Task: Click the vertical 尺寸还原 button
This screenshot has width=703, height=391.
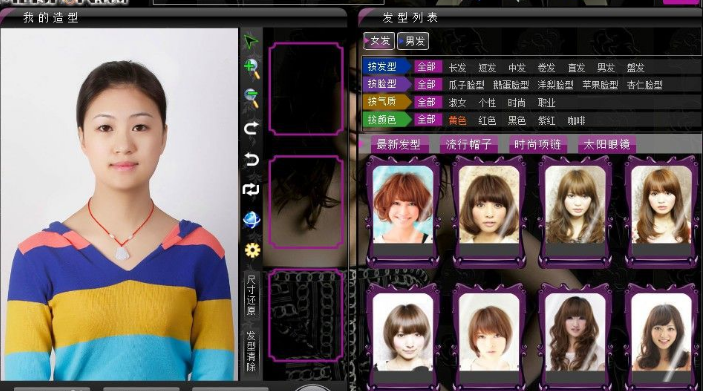Action: (251, 295)
